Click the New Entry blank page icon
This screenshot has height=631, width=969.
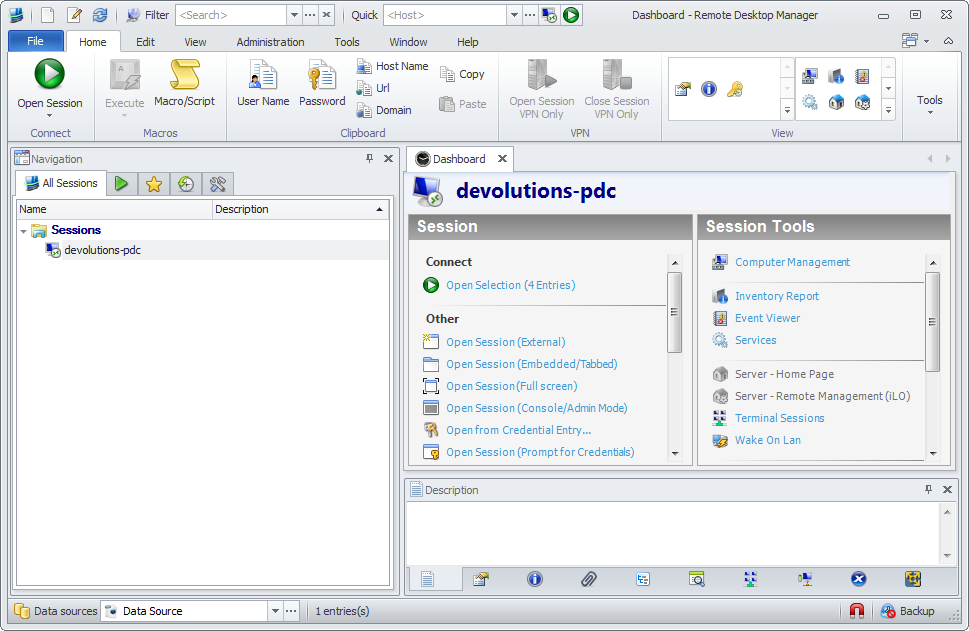click(x=48, y=15)
